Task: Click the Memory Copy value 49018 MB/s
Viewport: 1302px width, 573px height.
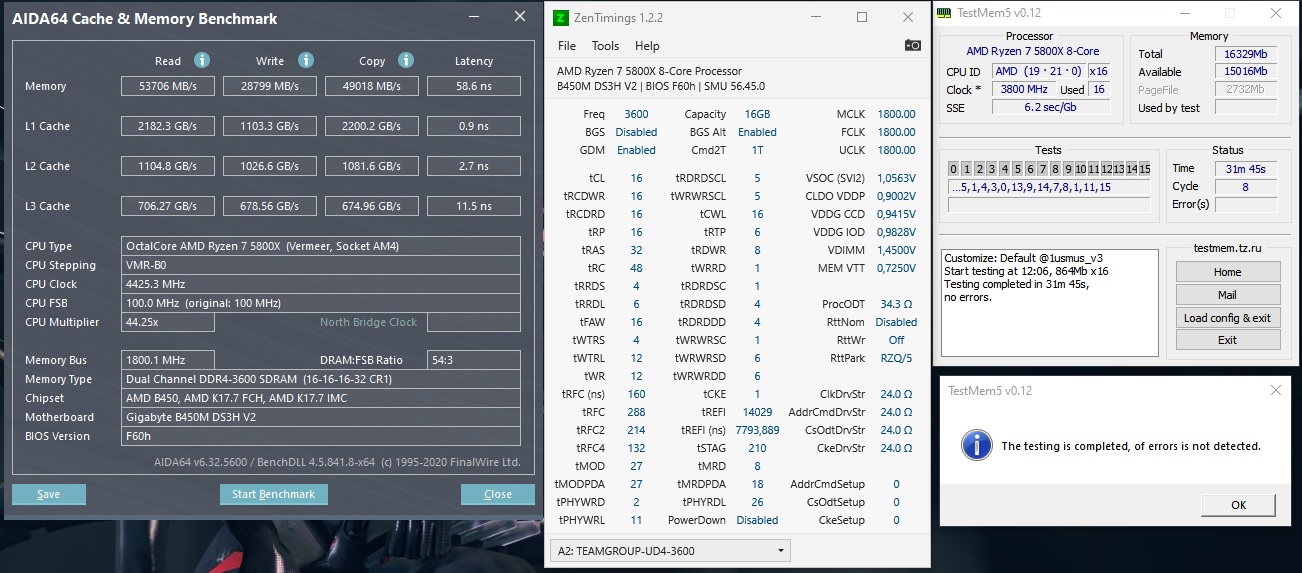Action: point(372,86)
